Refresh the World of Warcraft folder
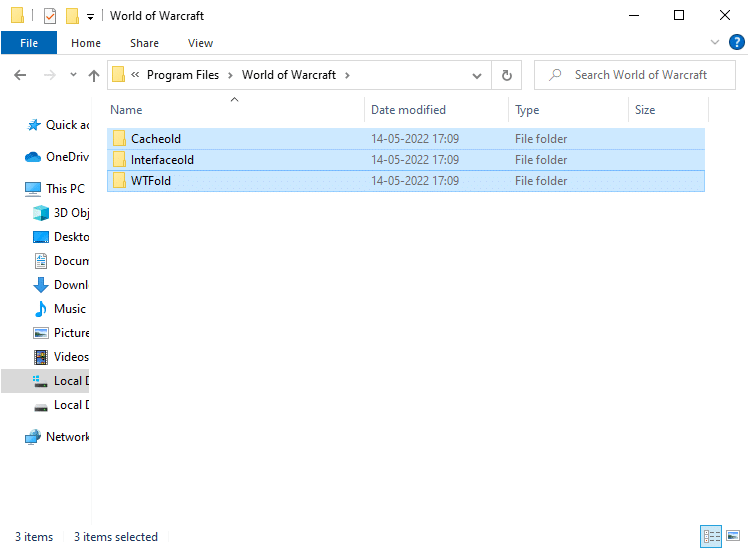749x549 pixels. click(507, 75)
